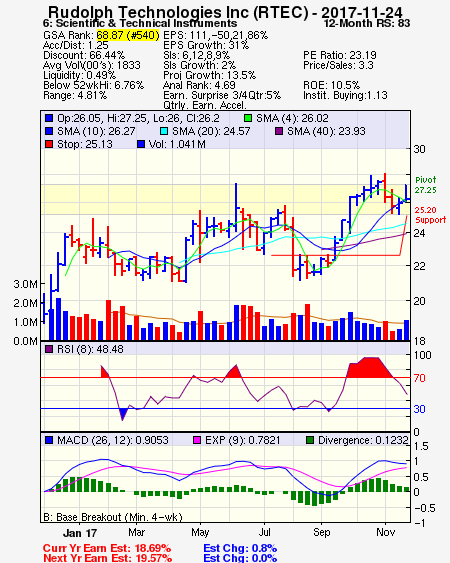Click the B: Base Breakout (Min. 4-wk) note

[113, 517]
